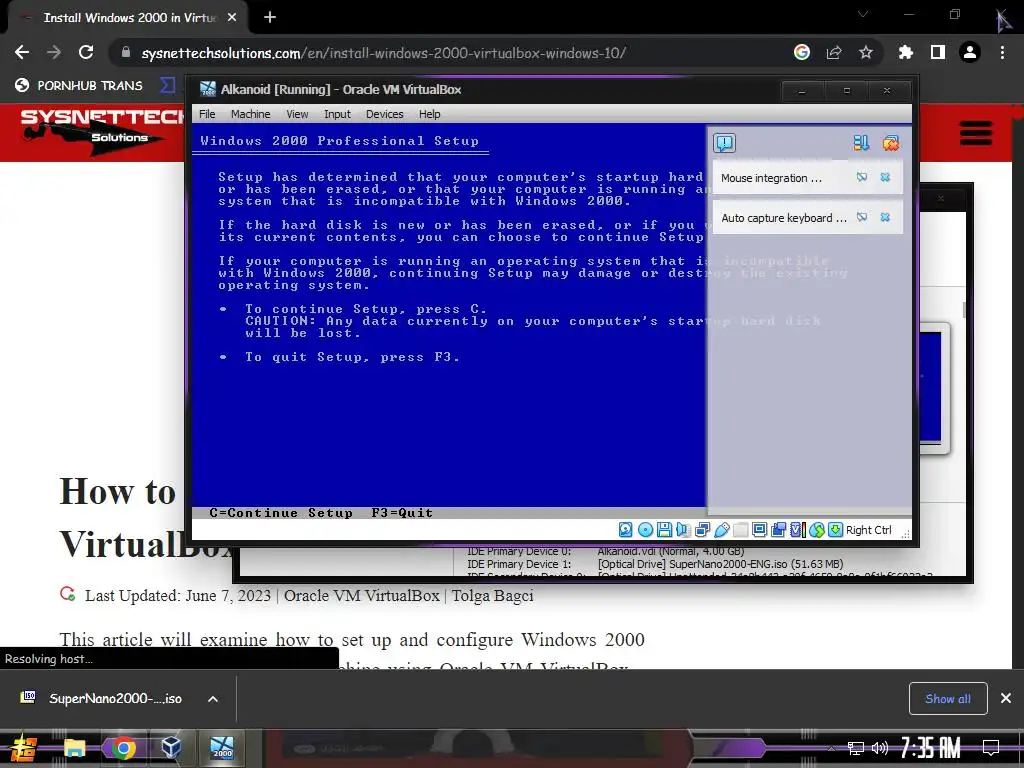Open VirtualBox Manager from the taskbar
The height and width of the screenshot is (768, 1024).
coord(171,747)
